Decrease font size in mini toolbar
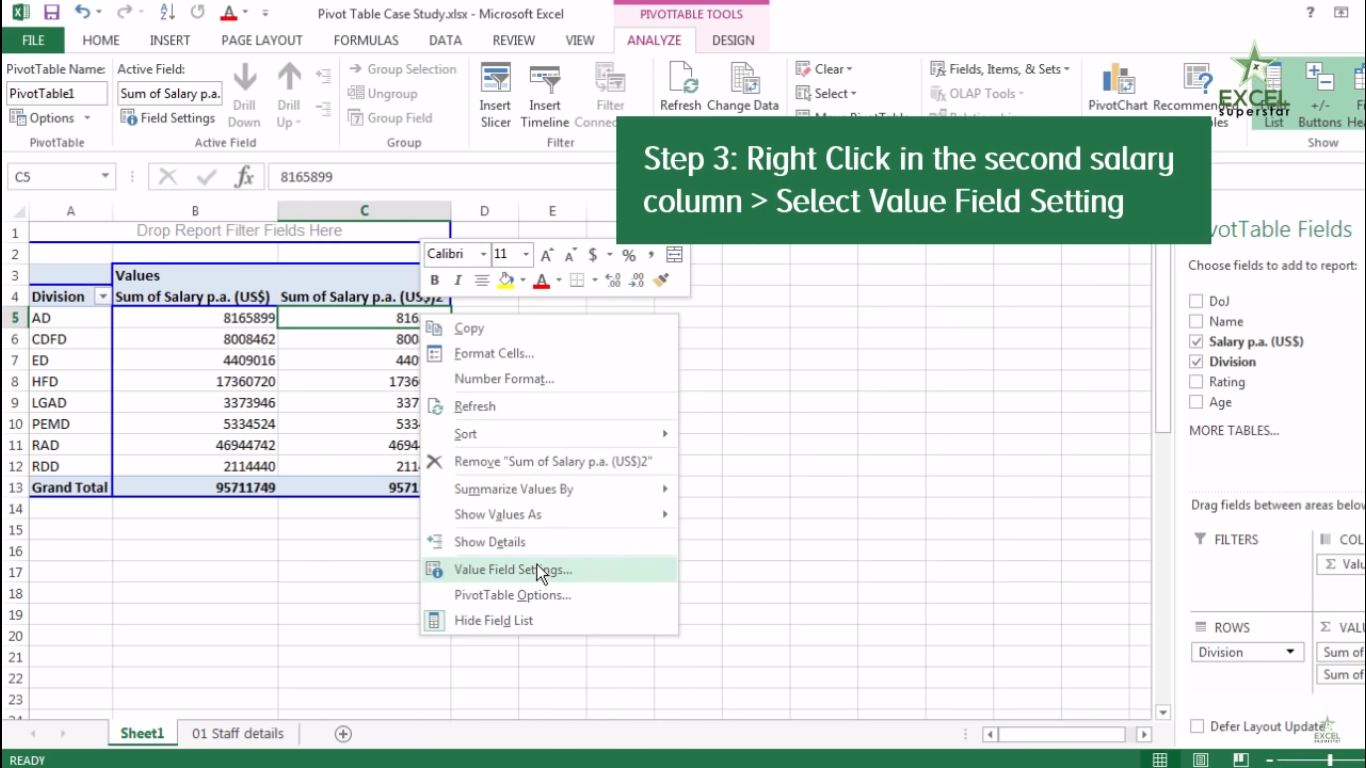This screenshot has width=1366, height=768. [570, 255]
